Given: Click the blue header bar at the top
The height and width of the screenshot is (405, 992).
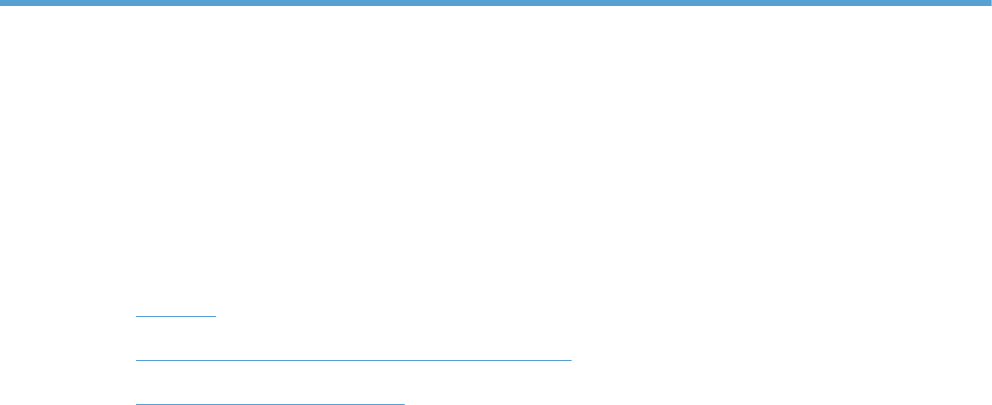Looking at the screenshot, I should tap(496, 3).
